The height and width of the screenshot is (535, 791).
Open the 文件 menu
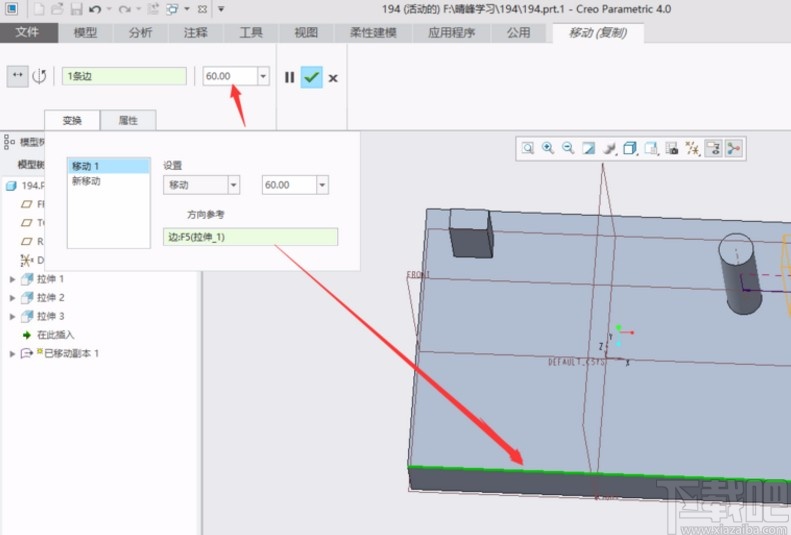click(x=29, y=33)
